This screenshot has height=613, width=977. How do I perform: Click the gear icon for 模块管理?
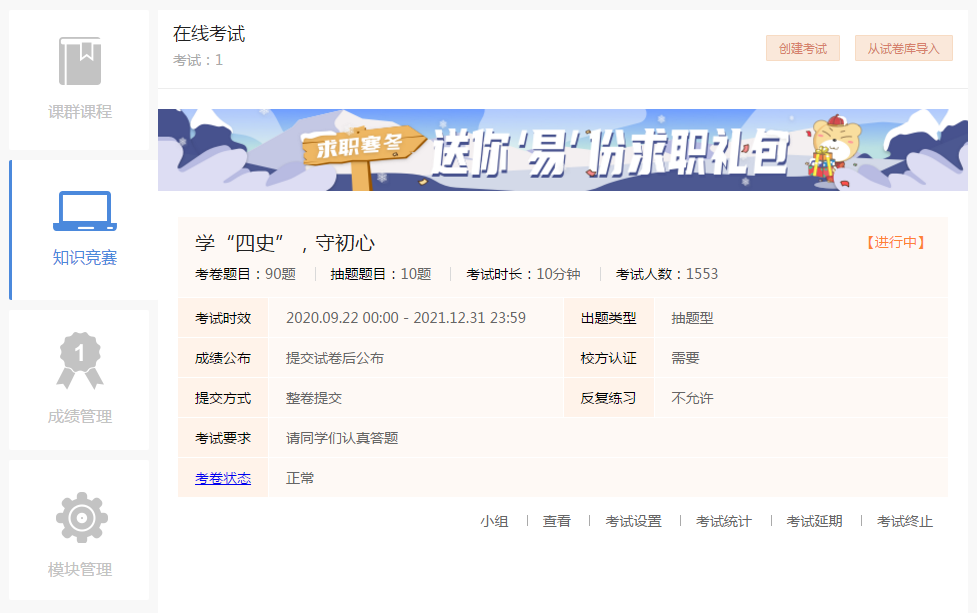[81, 517]
